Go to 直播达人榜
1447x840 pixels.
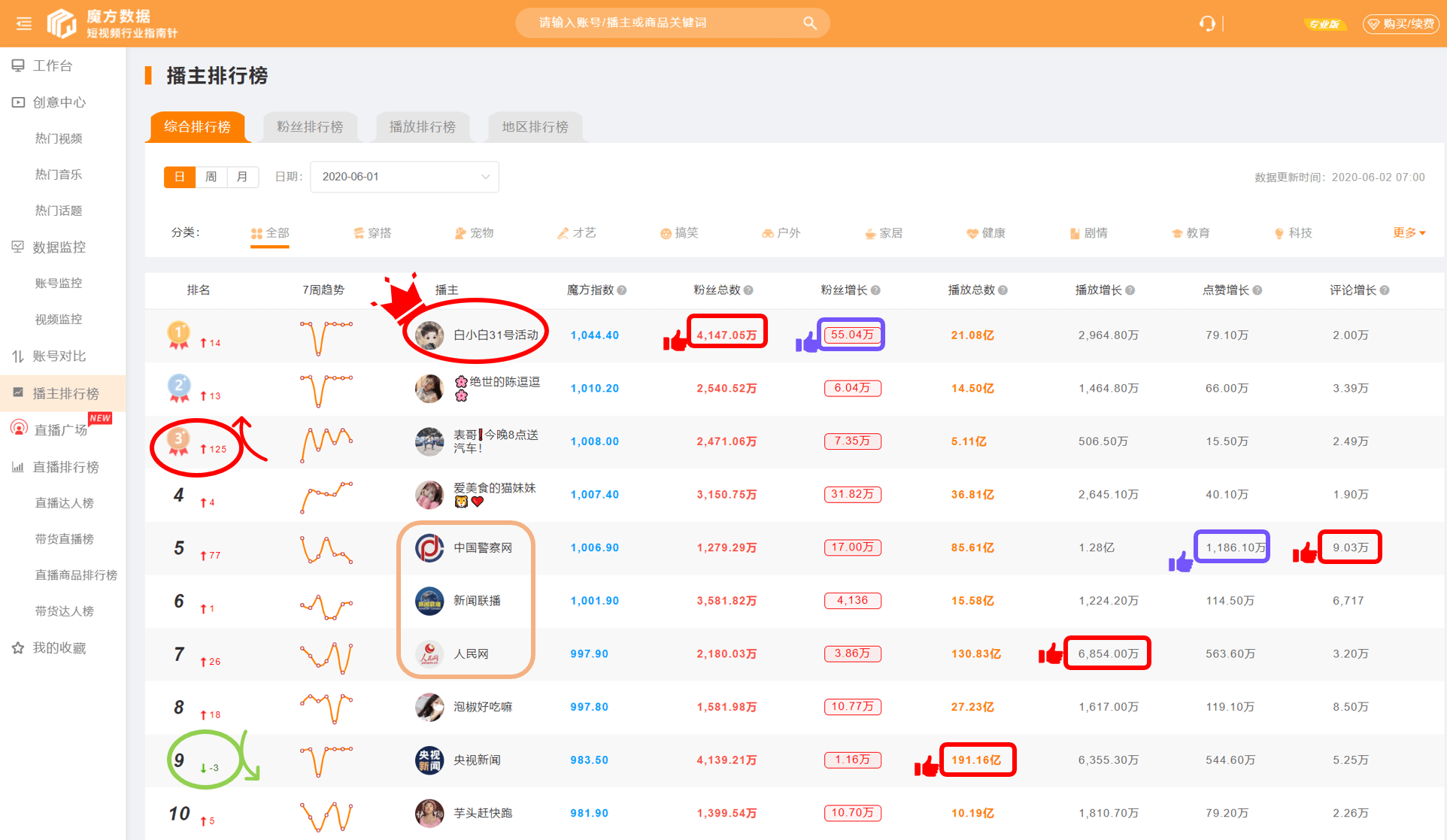click(x=65, y=503)
